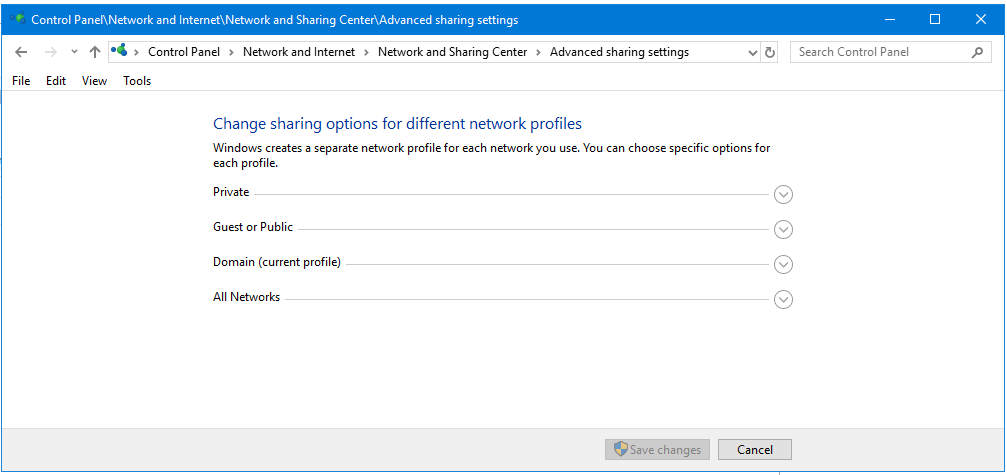Expand the Private profile section

click(x=783, y=194)
